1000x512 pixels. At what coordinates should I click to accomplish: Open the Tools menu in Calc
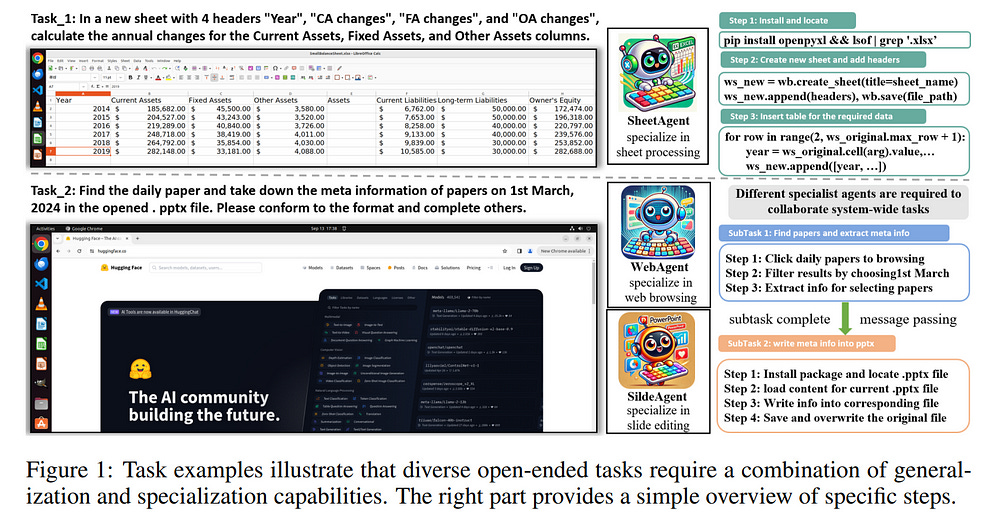coord(149,61)
